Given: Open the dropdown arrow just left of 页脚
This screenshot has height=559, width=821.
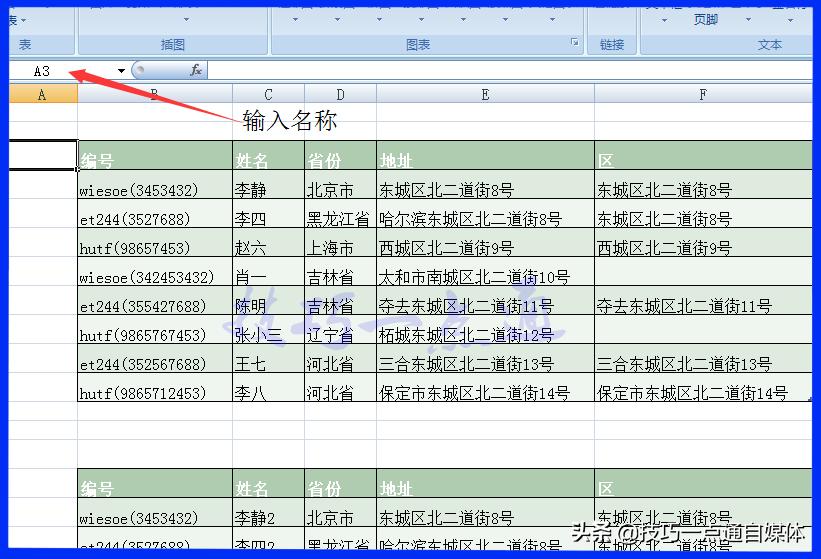Looking at the screenshot, I should pos(664,20).
